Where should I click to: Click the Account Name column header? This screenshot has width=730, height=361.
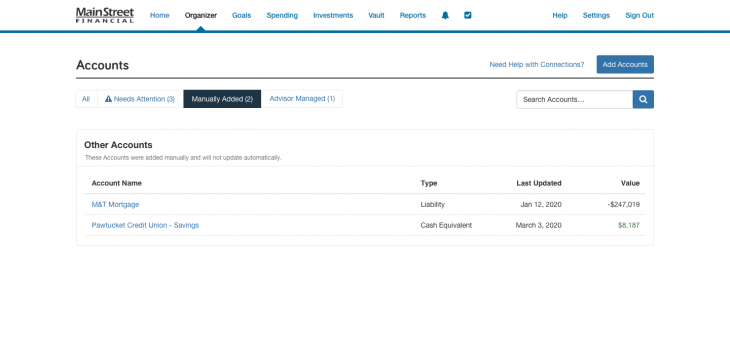click(117, 183)
